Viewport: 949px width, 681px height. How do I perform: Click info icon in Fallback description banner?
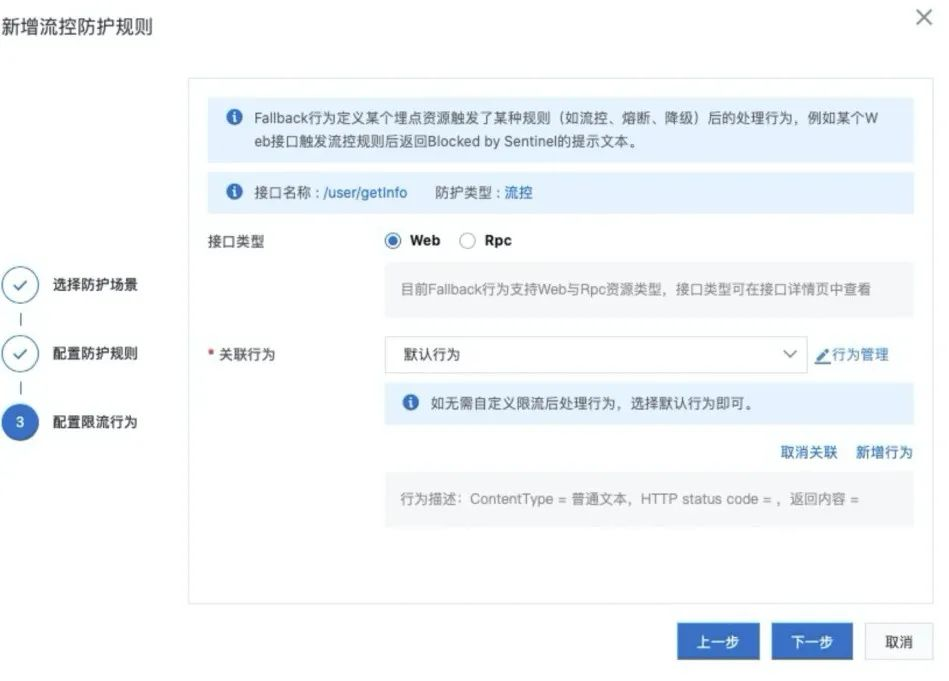coord(234,117)
